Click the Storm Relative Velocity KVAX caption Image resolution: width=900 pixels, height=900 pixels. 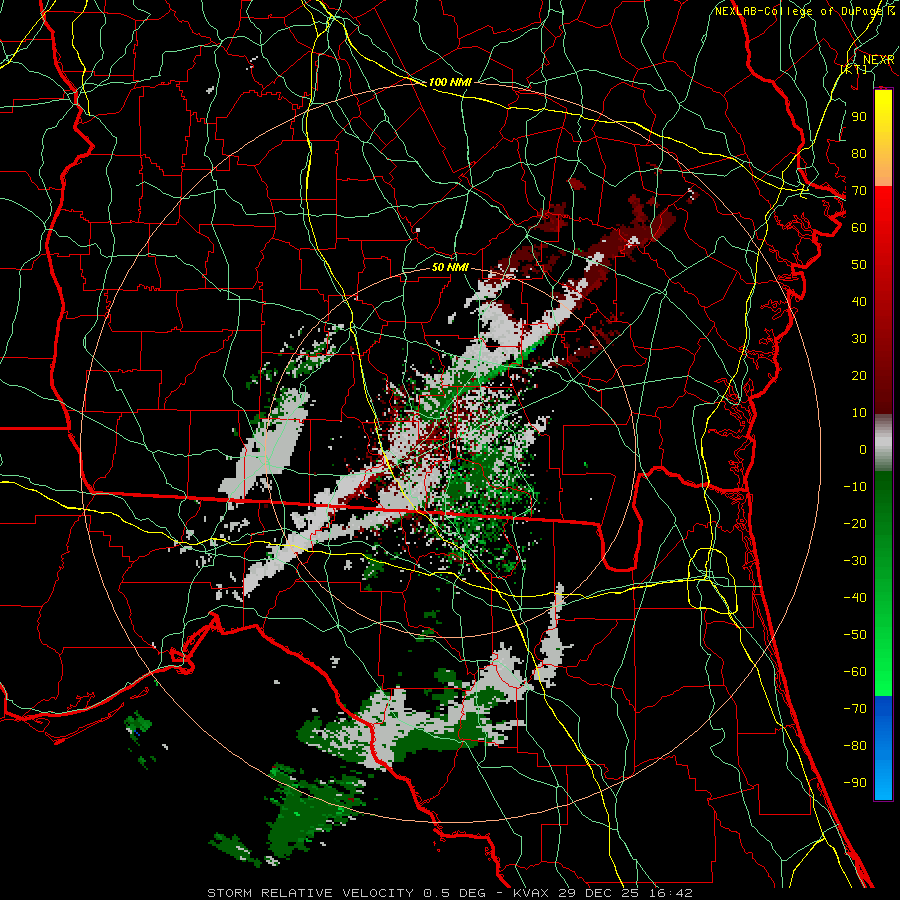(x=450, y=893)
